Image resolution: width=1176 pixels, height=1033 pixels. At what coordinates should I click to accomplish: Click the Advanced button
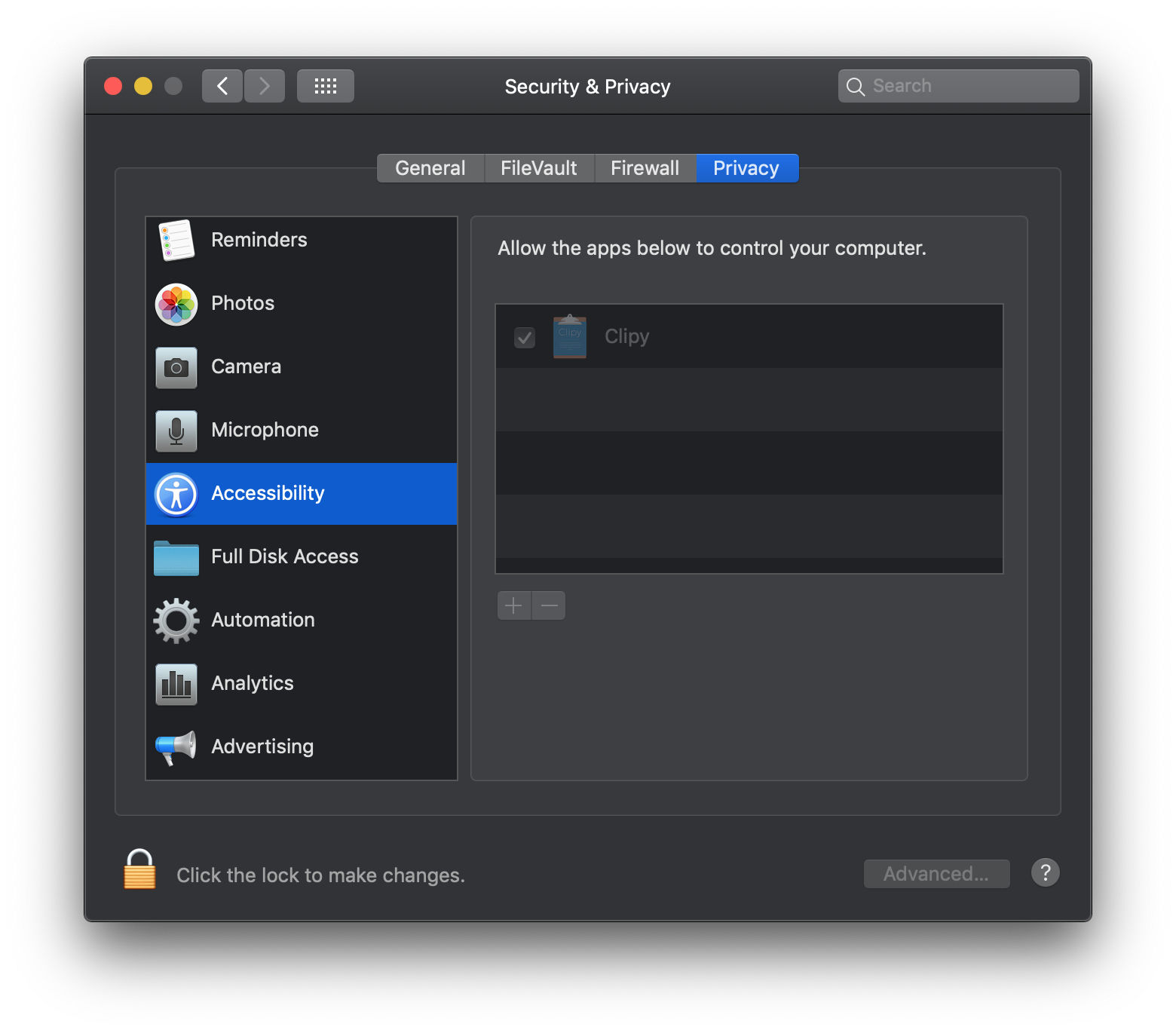[x=936, y=873]
